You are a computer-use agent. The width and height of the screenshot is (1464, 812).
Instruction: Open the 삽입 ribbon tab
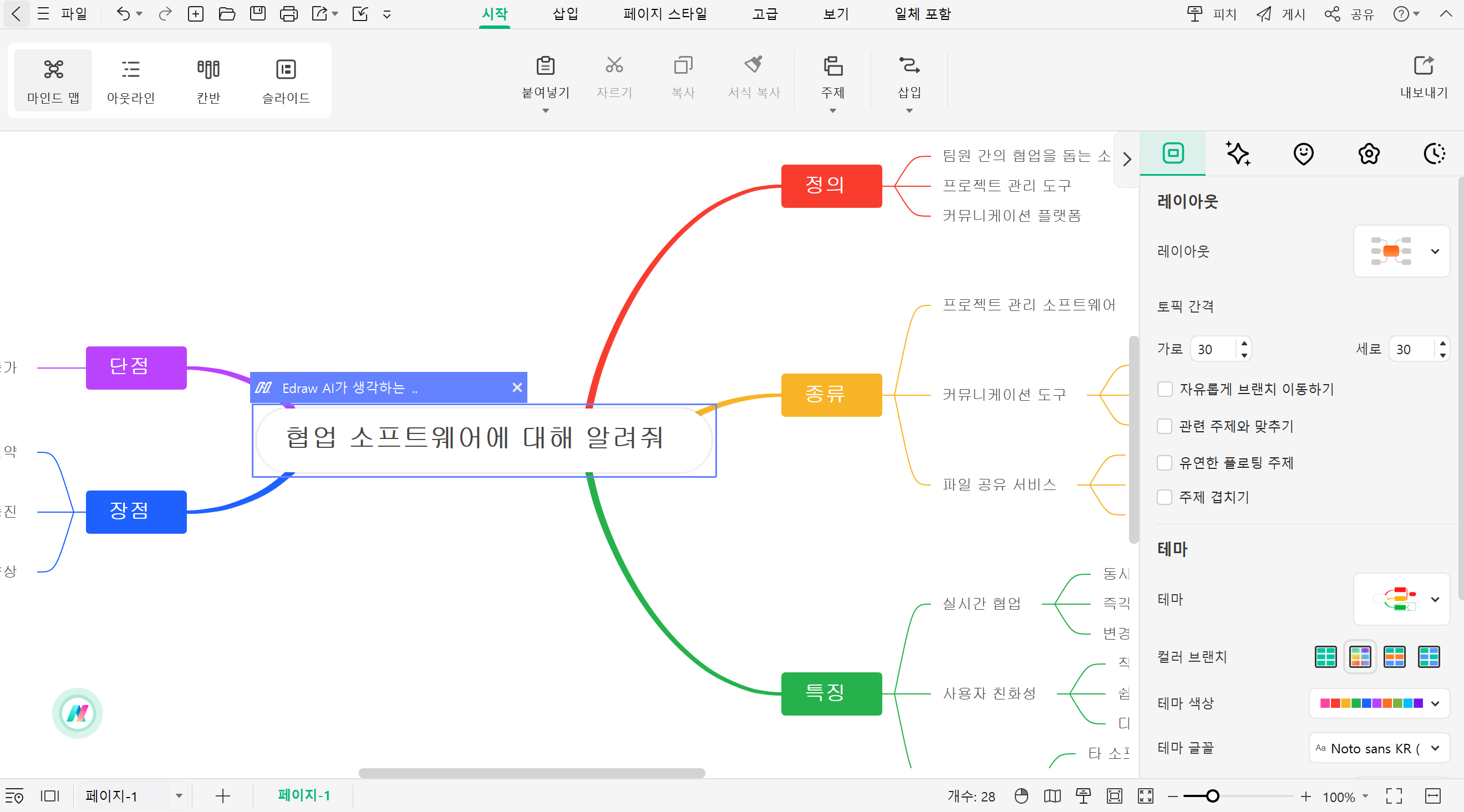[x=566, y=14]
